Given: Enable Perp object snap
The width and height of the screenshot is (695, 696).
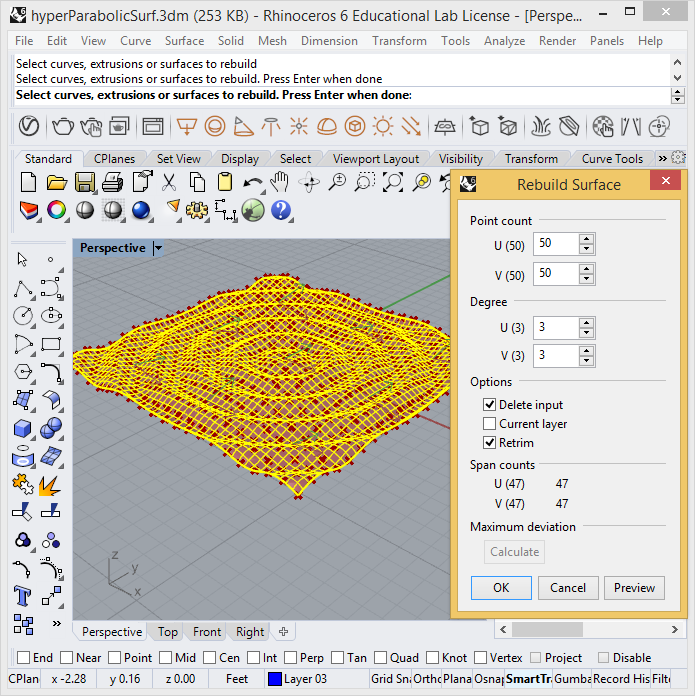Looking at the screenshot, I should 291,657.
